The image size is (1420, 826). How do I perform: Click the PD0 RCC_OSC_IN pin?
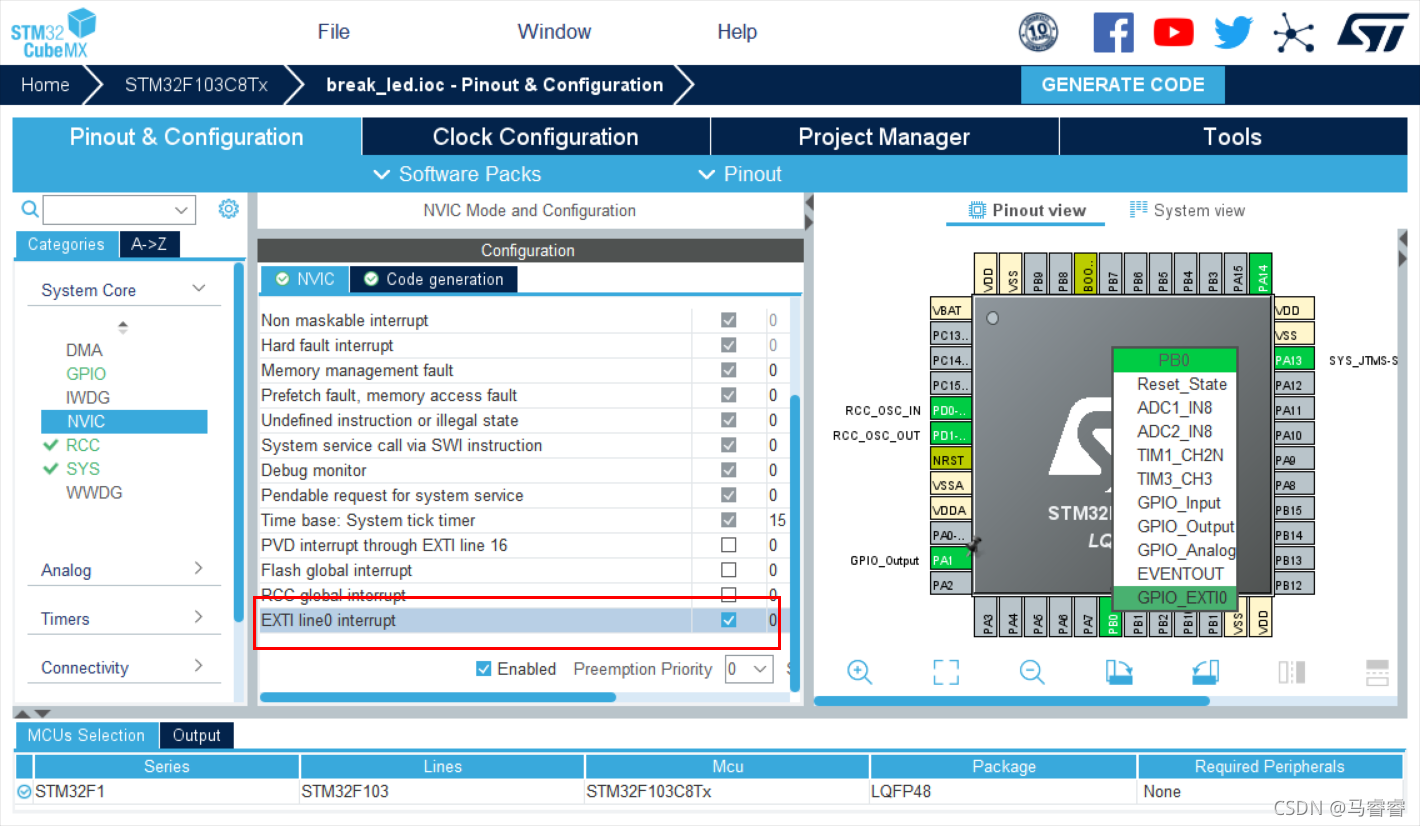point(951,410)
